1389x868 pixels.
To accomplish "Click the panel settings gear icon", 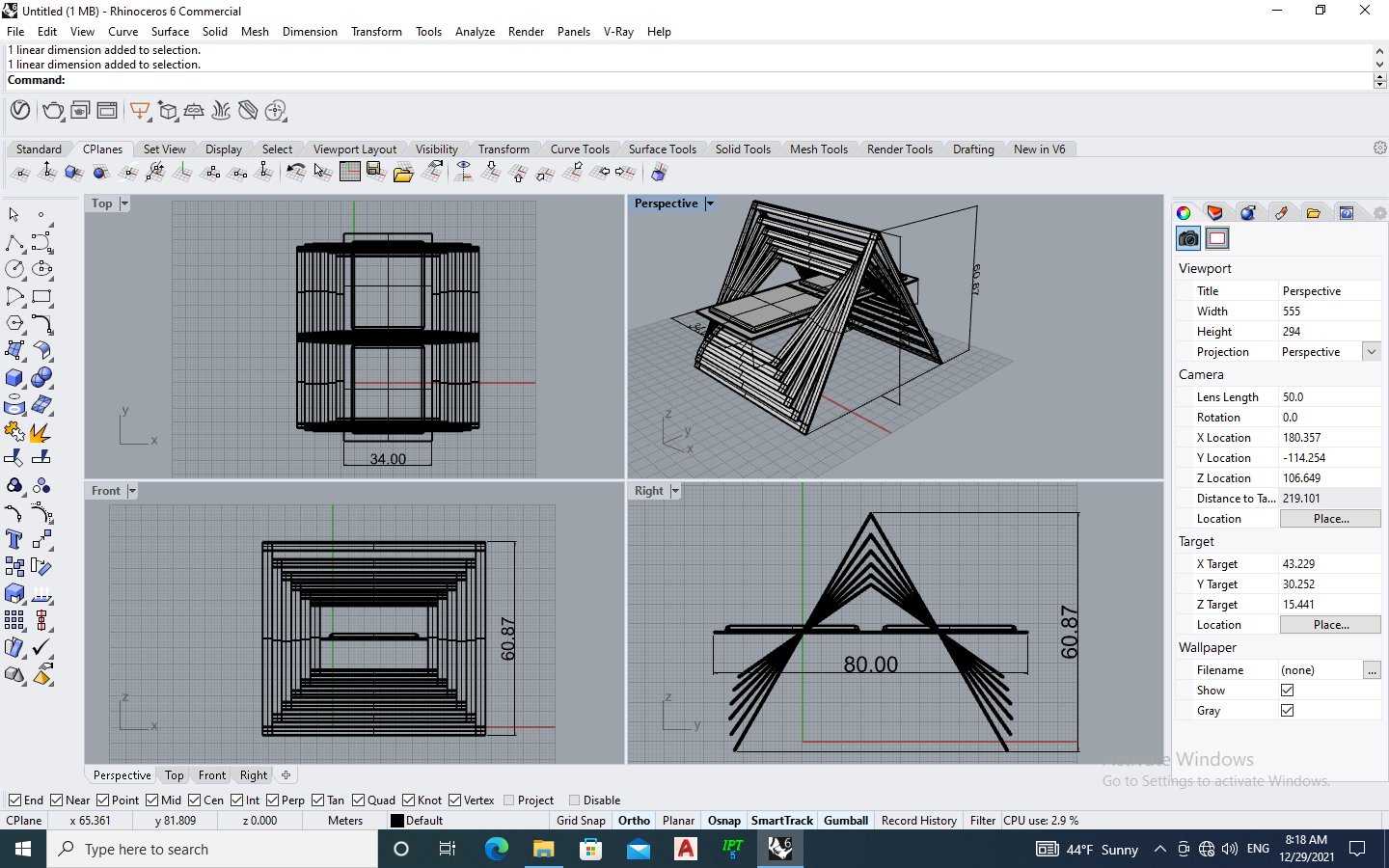I will coord(1379,213).
